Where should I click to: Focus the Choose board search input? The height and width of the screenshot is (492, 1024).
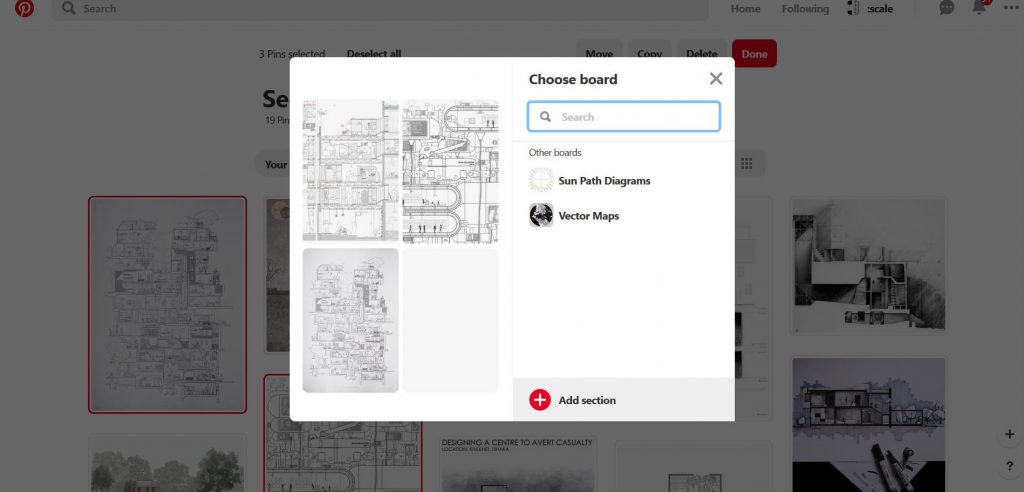[624, 116]
